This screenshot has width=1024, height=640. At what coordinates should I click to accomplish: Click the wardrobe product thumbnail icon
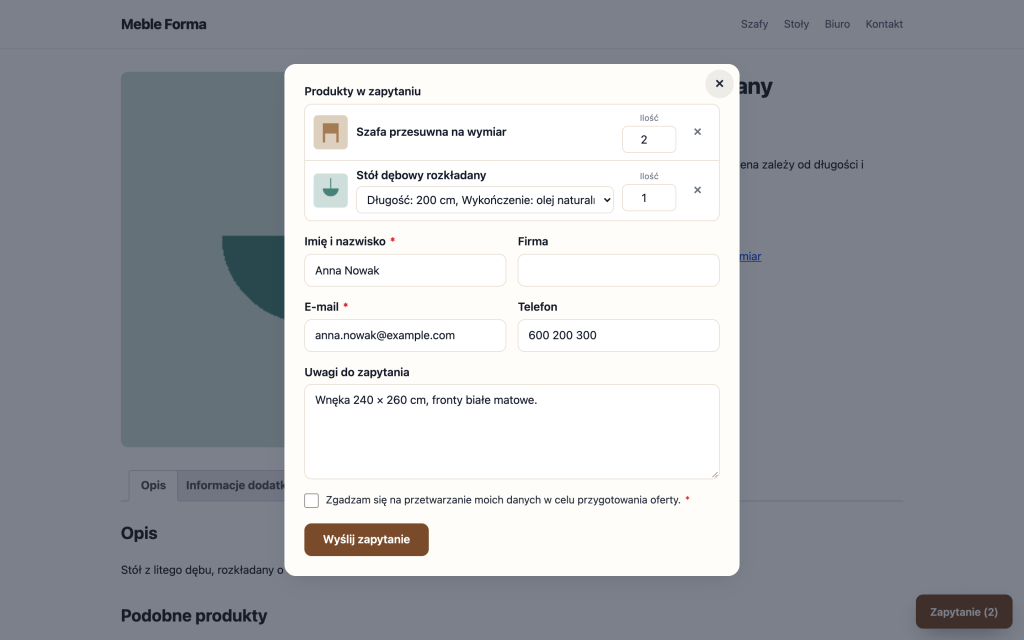coord(330,132)
